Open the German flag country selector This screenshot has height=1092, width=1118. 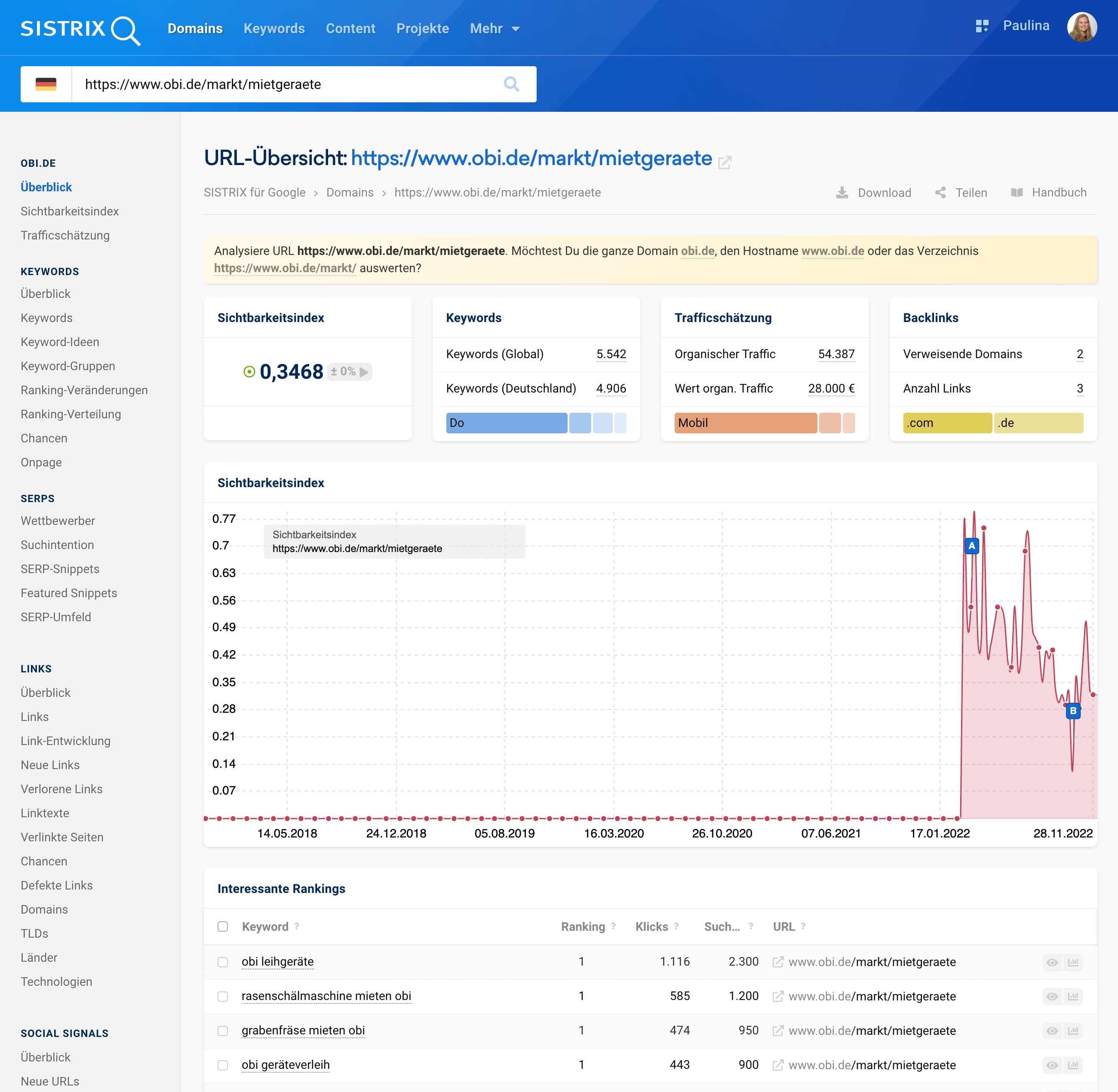tap(46, 84)
